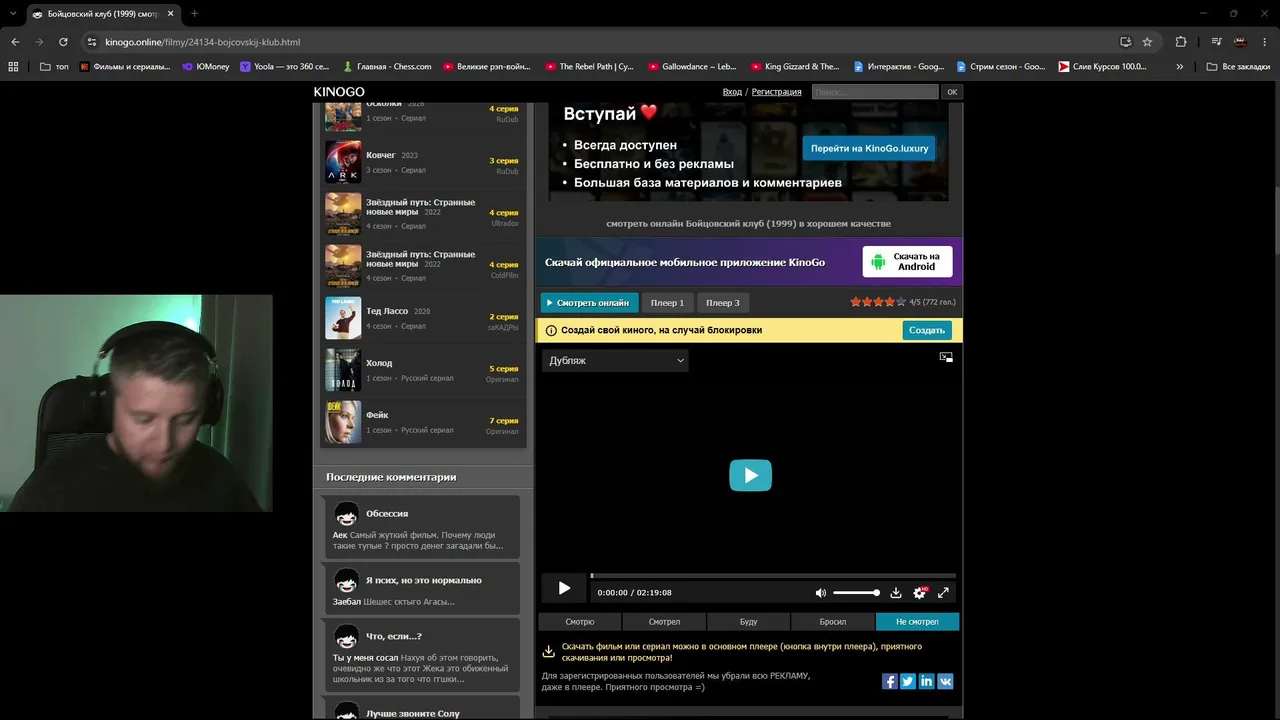Viewport: 1280px width, 720px height.
Task: Focus the site search field
Action: click(875, 92)
